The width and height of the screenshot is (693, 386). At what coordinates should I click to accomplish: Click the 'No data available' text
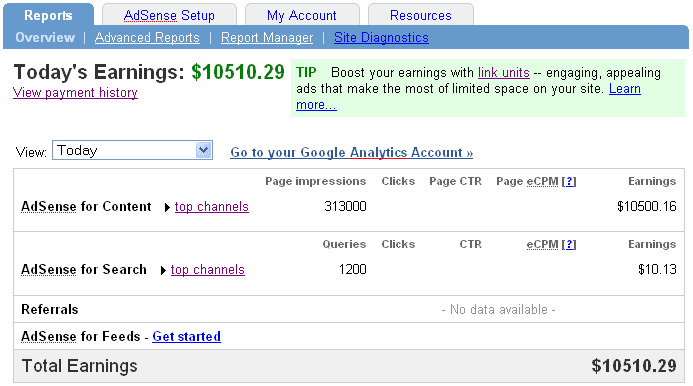499,310
